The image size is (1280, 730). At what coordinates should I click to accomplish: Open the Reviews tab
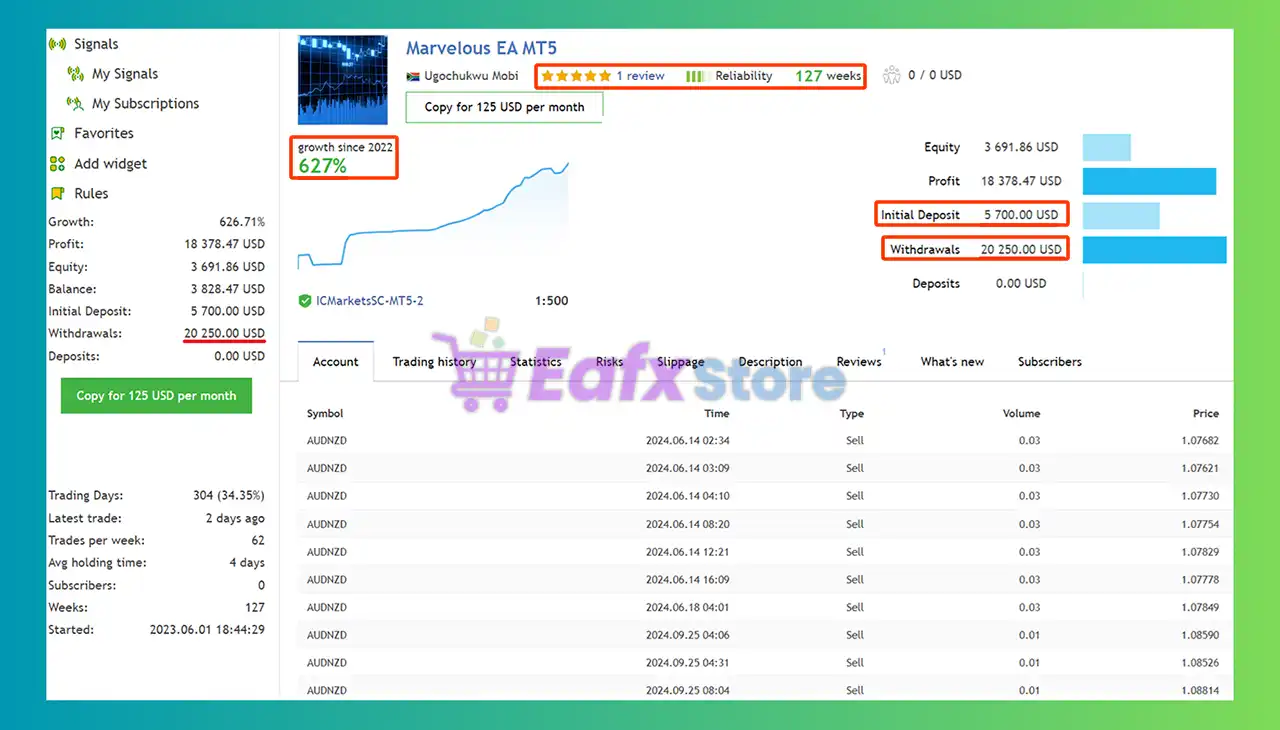tap(858, 362)
